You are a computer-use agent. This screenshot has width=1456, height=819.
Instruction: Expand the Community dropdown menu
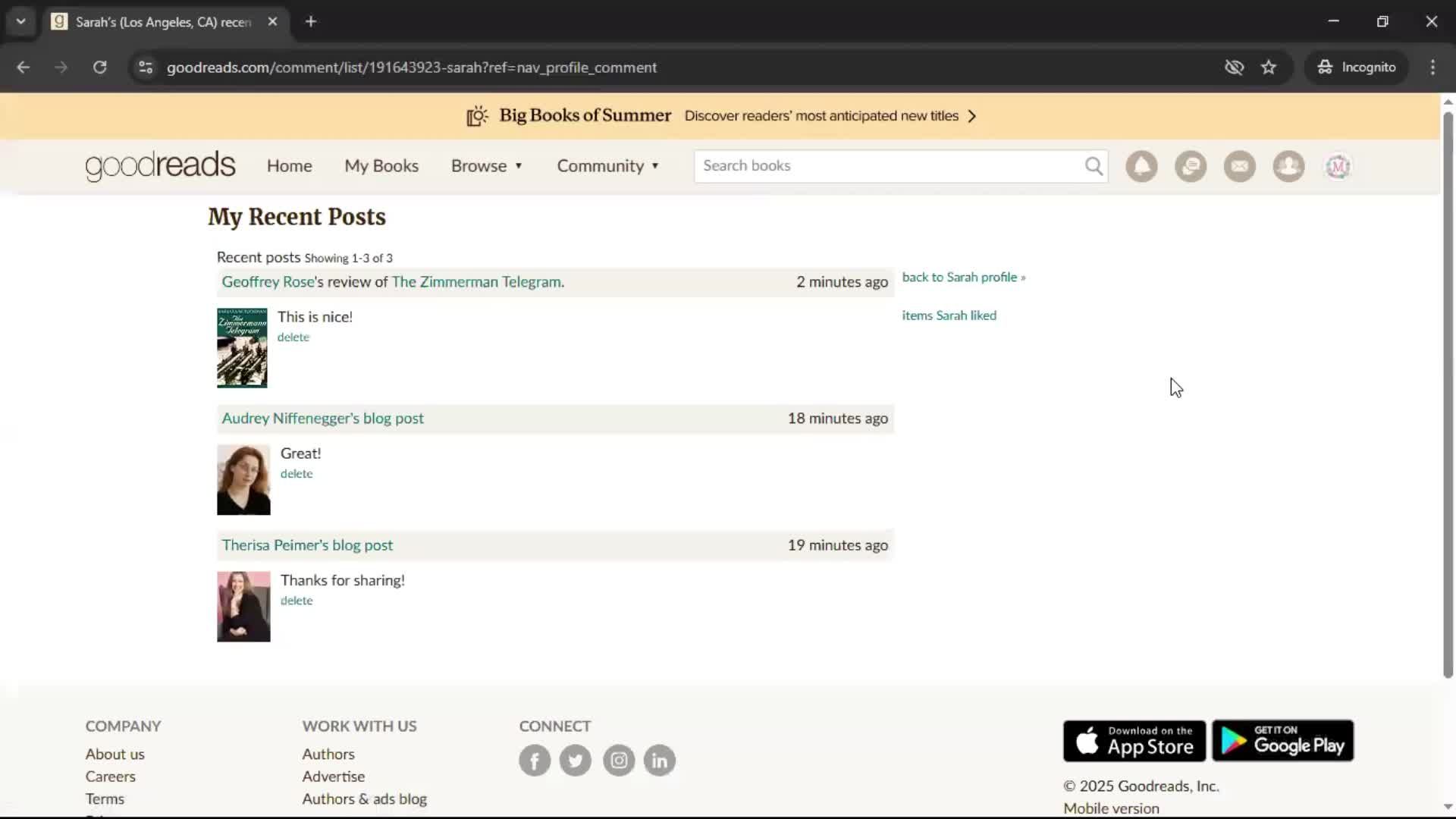pyautogui.click(x=608, y=166)
